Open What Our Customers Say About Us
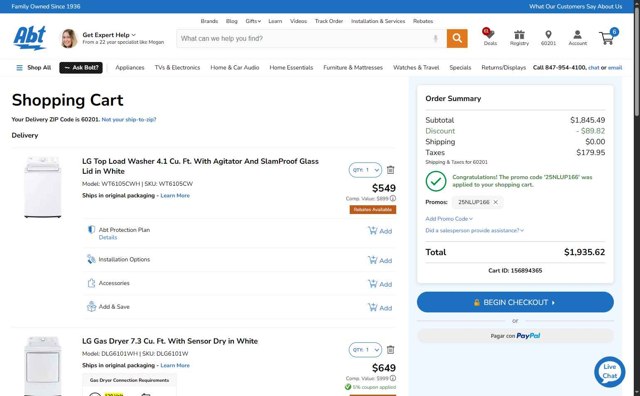Screen dimensions: 640x396 click(576, 7)
